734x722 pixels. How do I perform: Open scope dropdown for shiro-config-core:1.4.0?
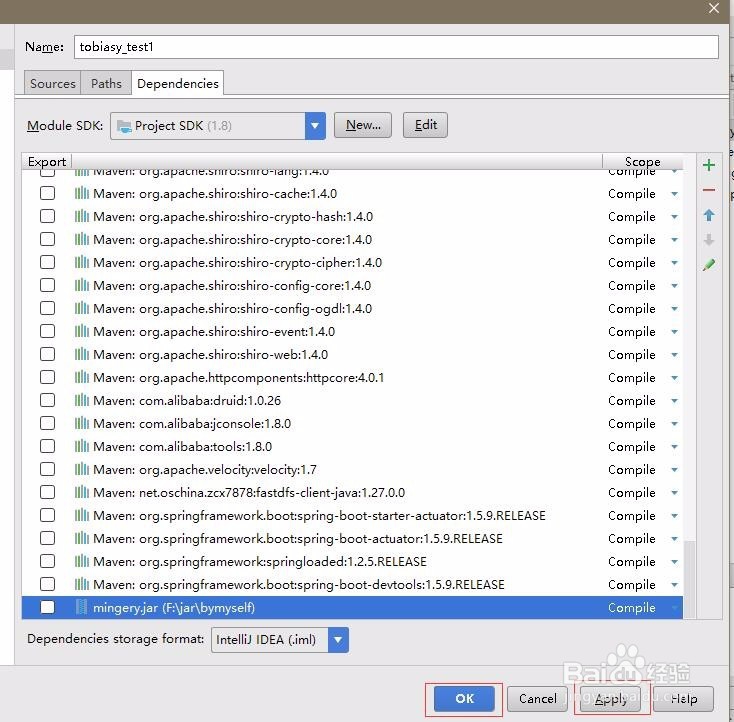[675, 286]
